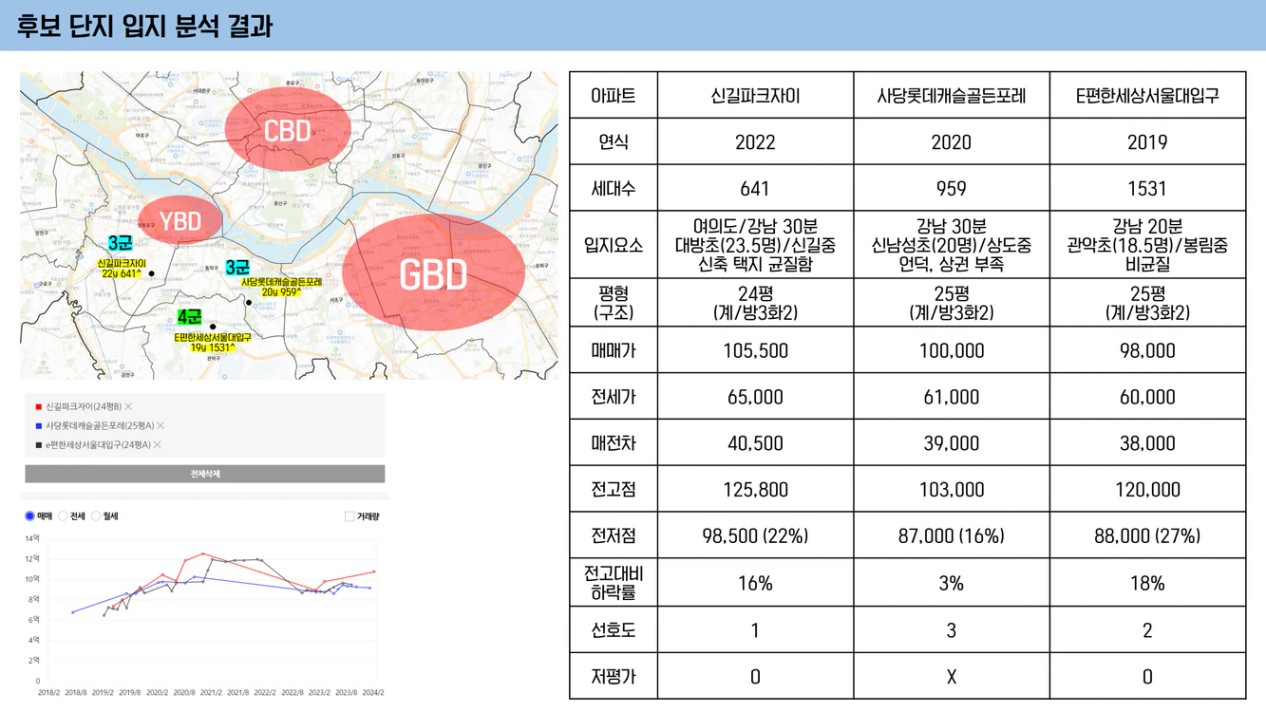Click the 사당롯데캐슬골든포레 20y 959 map label

(x=283, y=287)
